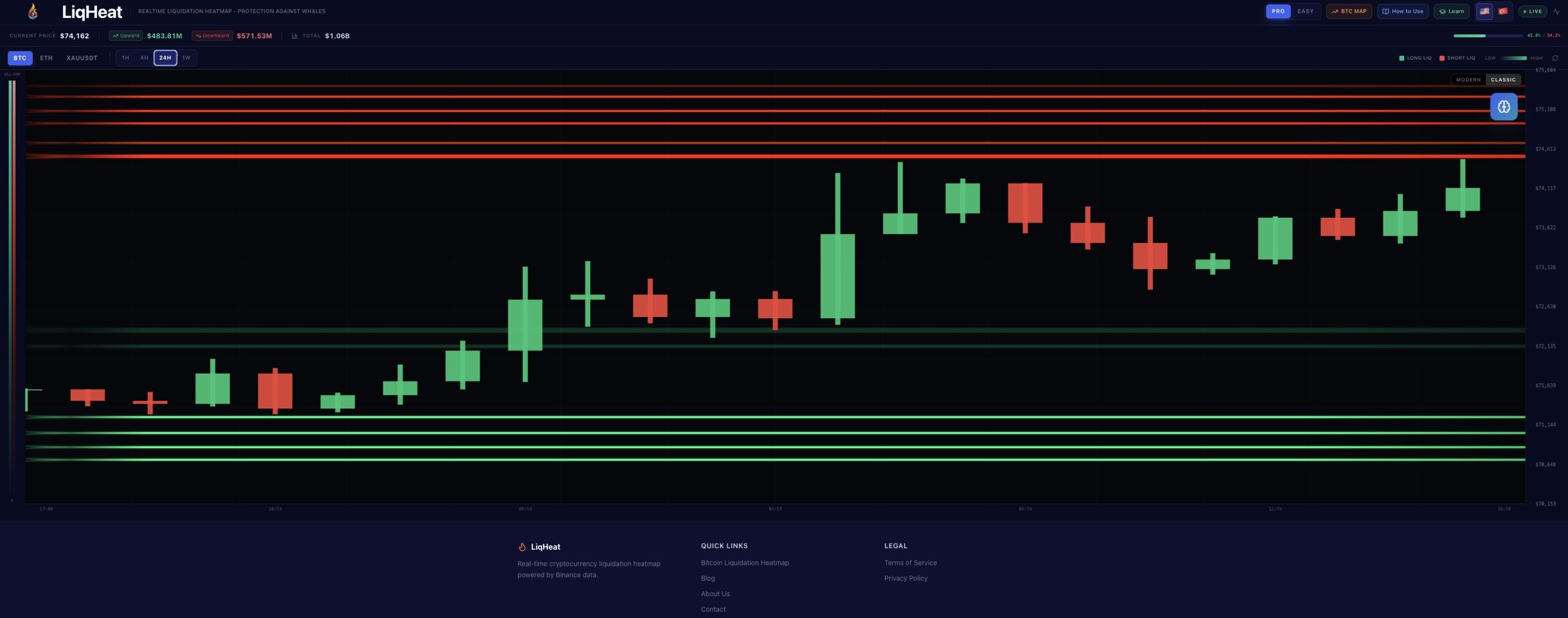Switch chart style to MODERN

click(1468, 80)
